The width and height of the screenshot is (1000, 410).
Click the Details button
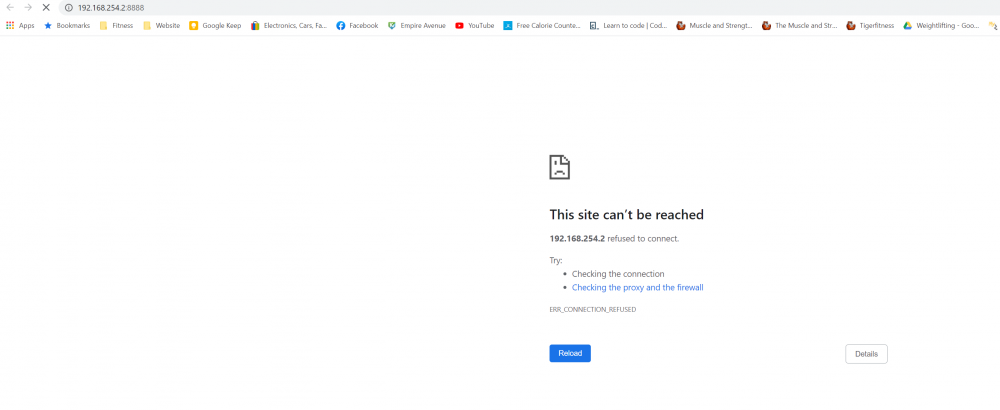866,354
